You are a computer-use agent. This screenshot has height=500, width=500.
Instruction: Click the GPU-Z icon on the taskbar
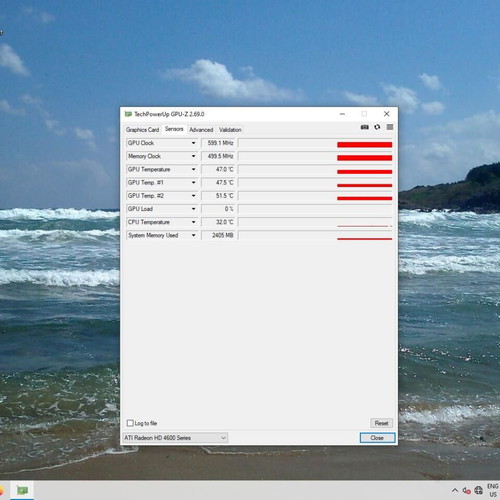tap(22, 490)
